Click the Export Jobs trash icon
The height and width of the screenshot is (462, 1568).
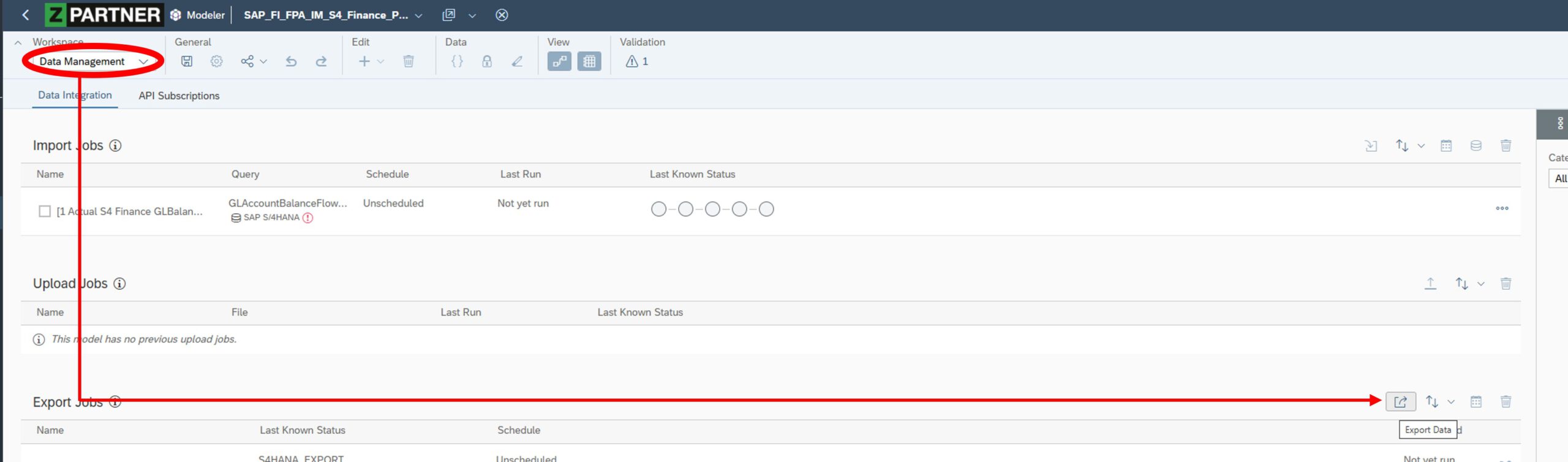tap(1506, 402)
